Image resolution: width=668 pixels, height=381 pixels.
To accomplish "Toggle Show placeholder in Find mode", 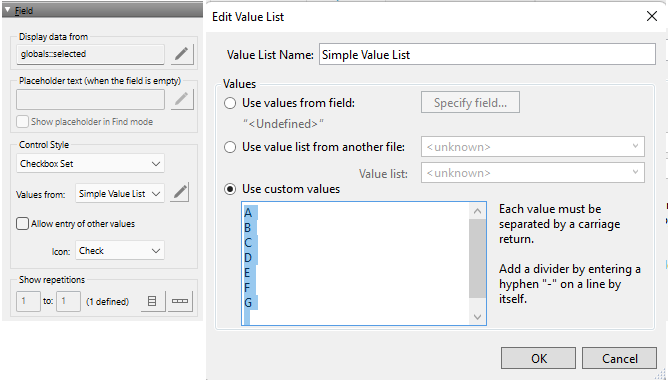I will (x=22, y=122).
